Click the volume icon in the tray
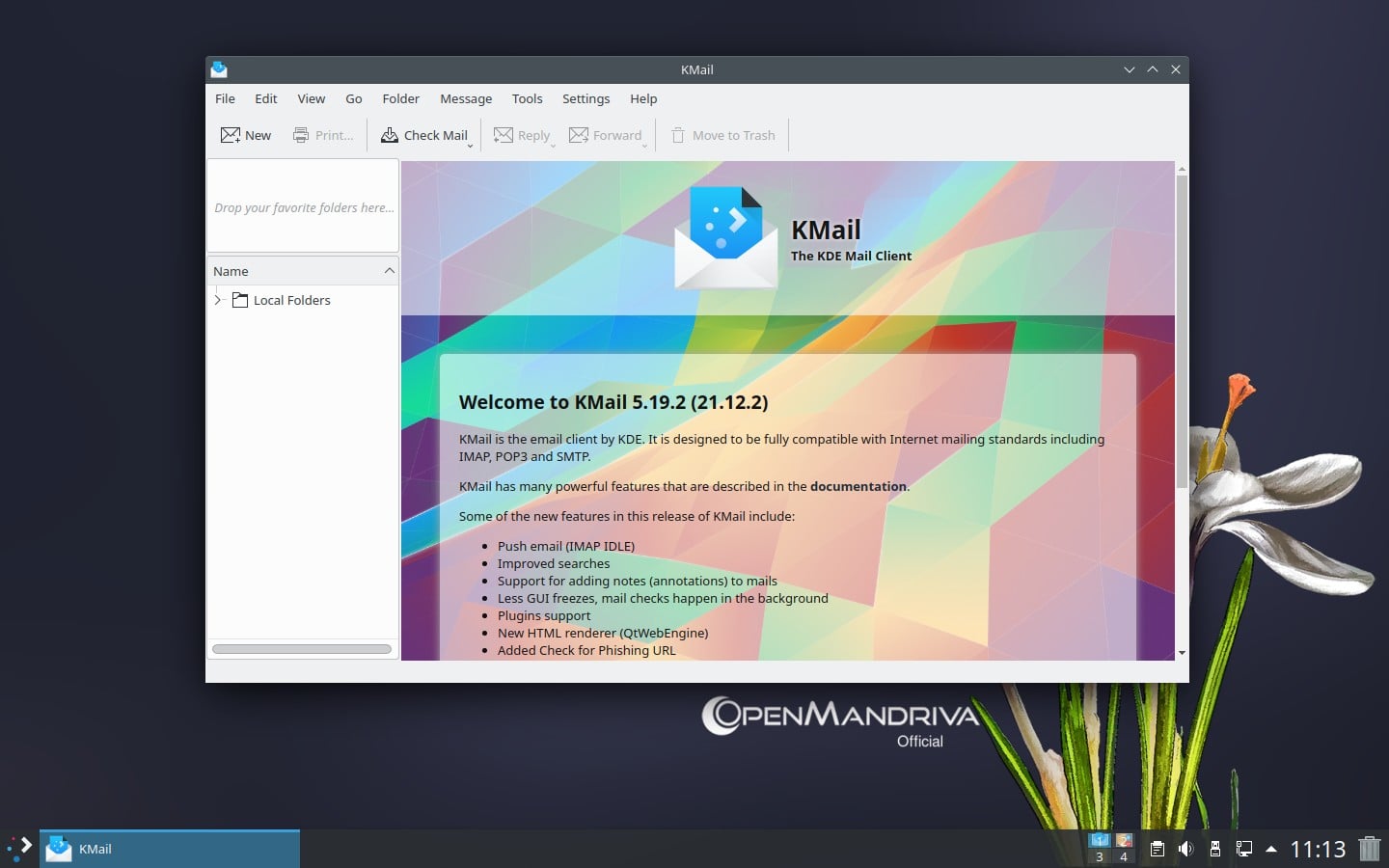Viewport: 1389px width, 868px height. [x=1185, y=850]
